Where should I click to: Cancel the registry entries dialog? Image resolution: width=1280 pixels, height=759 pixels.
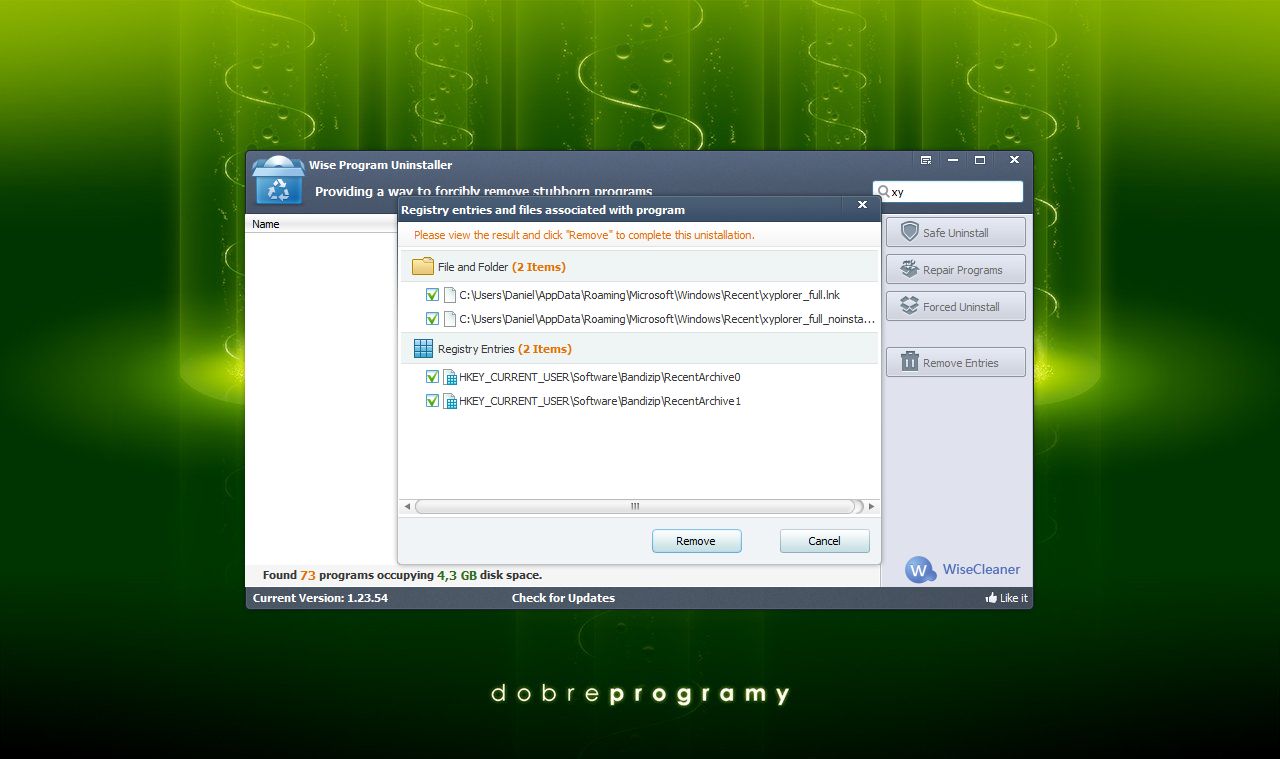824,541
